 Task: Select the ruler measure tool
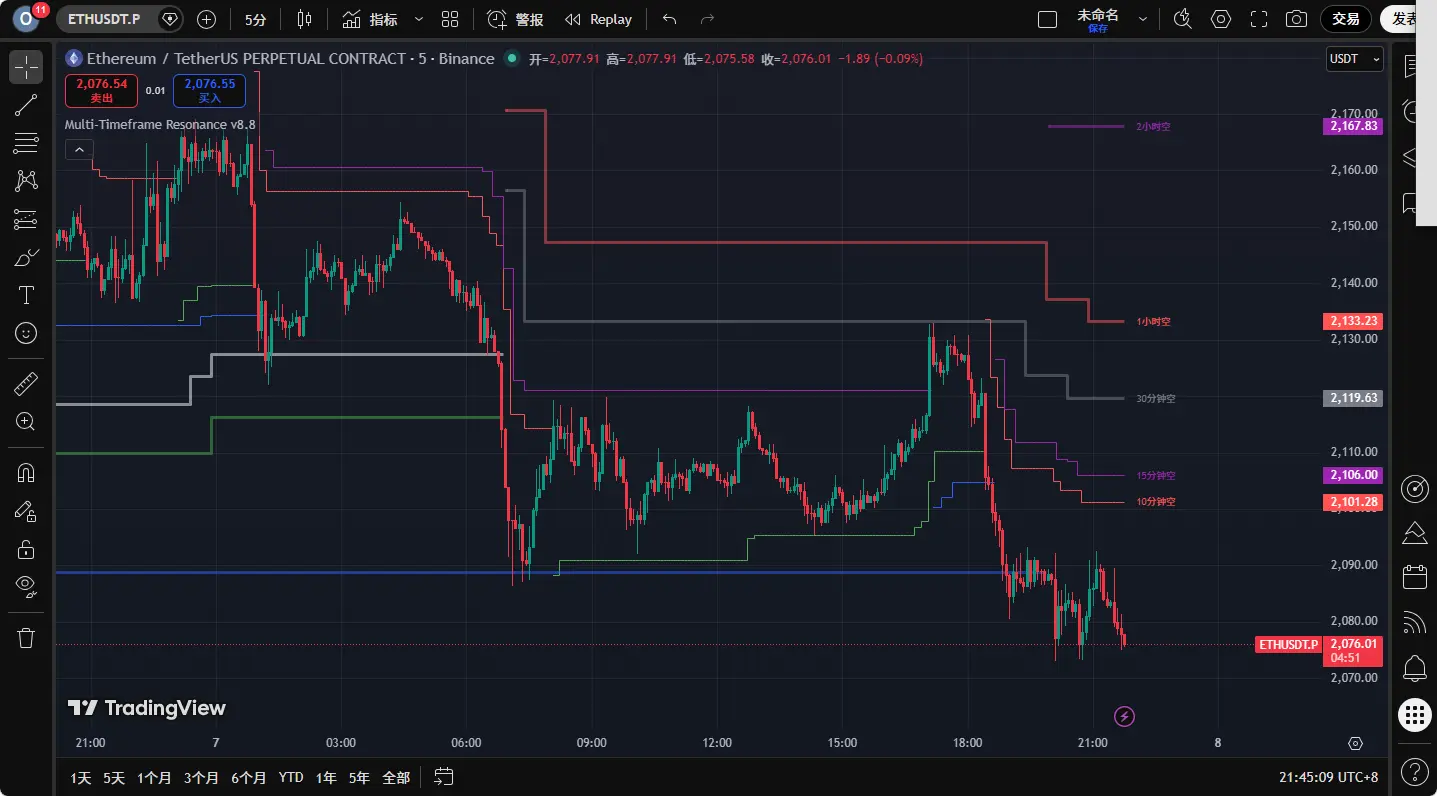coord(26,383)
